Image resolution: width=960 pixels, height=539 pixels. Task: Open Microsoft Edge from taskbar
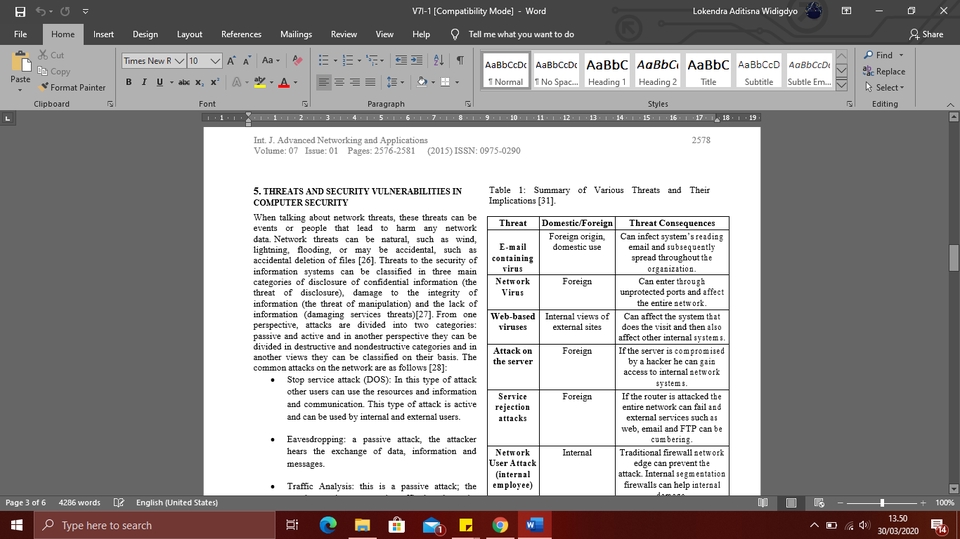click(328, 526)
